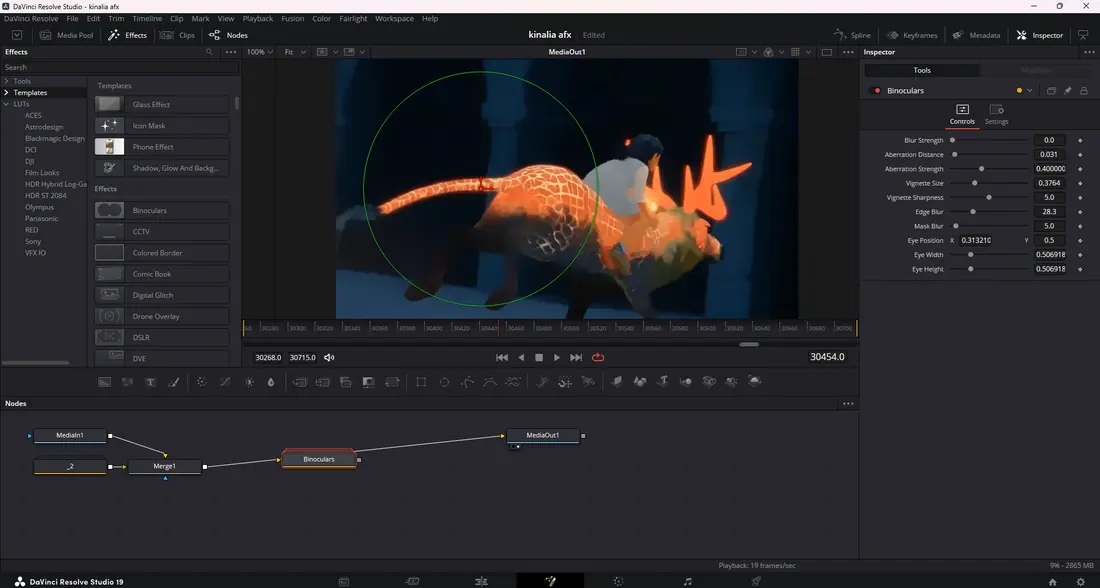Open the Media Pool panel
The height and width of the screenshot is (588, 1100).
[x=67, y=35]
